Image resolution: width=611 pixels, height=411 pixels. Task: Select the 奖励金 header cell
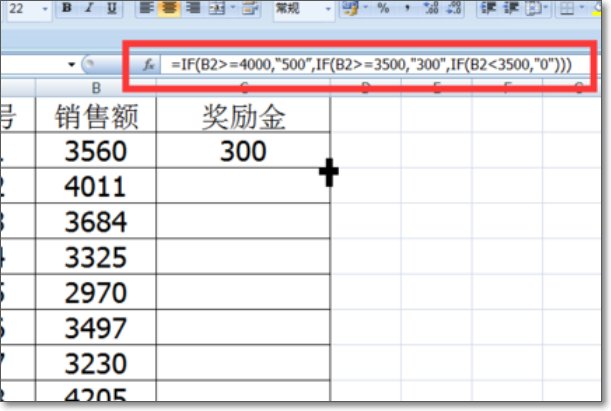(x=243, y=115)
